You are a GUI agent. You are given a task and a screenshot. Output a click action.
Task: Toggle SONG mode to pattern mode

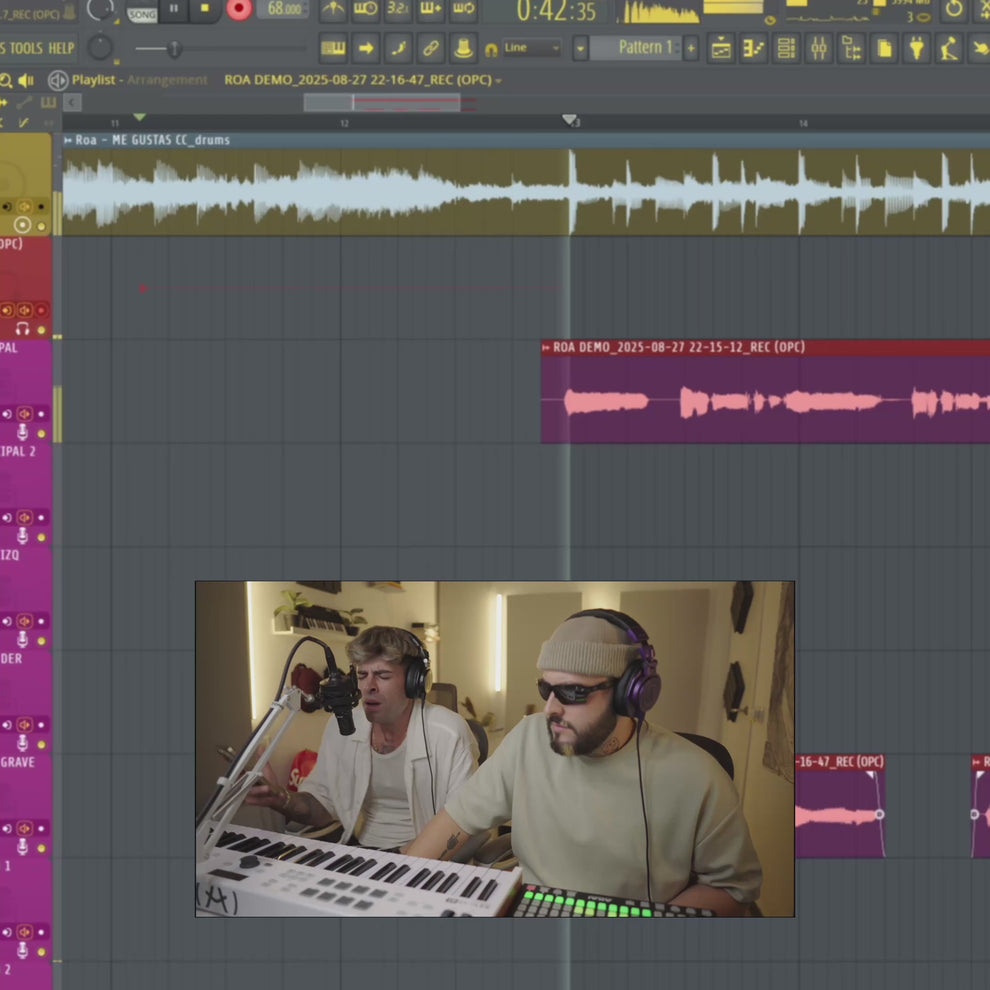point(141,13)
